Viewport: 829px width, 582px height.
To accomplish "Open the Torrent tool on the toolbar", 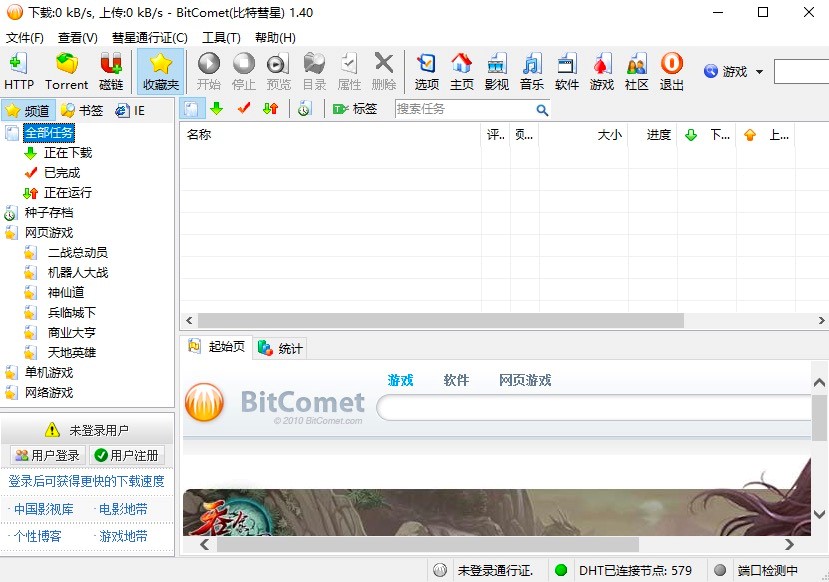I will pos(66,70).
